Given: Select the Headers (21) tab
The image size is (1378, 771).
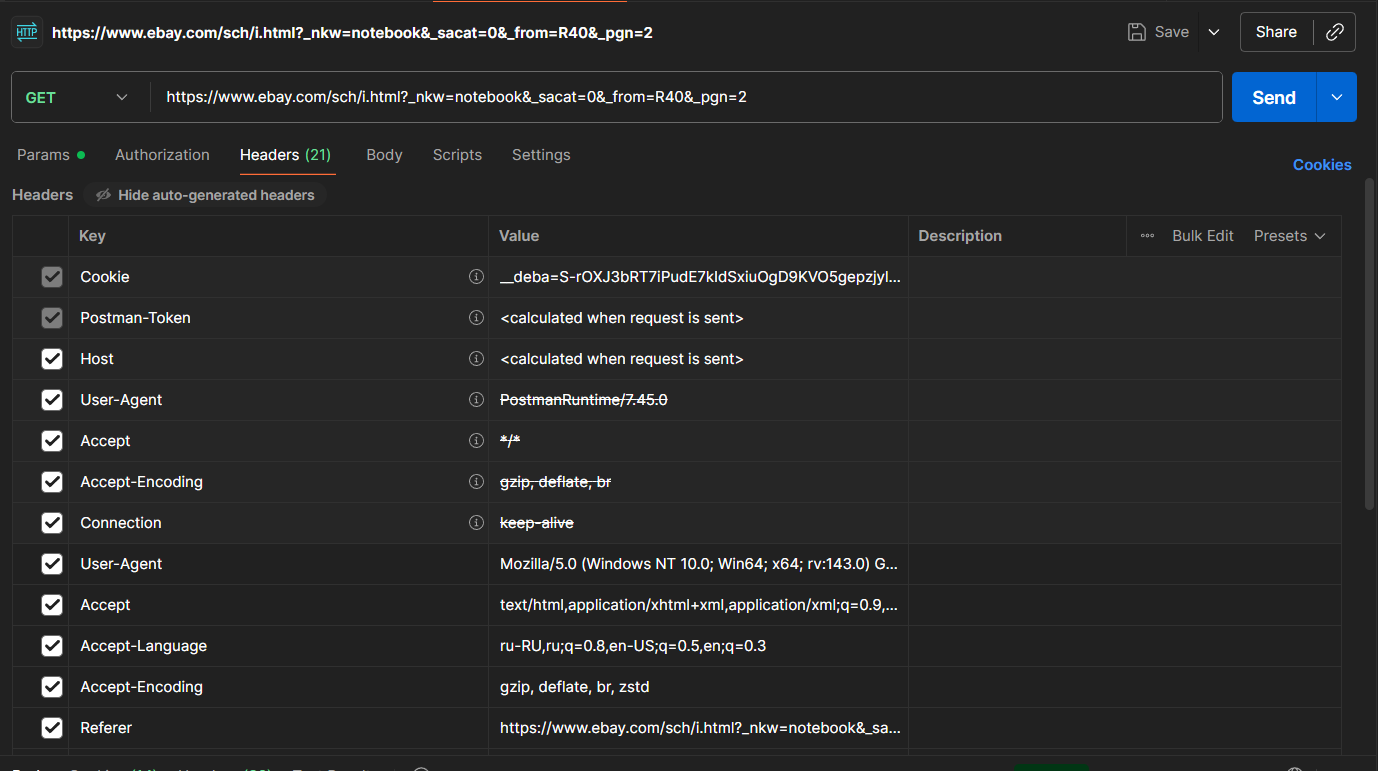Looking at the screenshot, I should click(285, 155).
